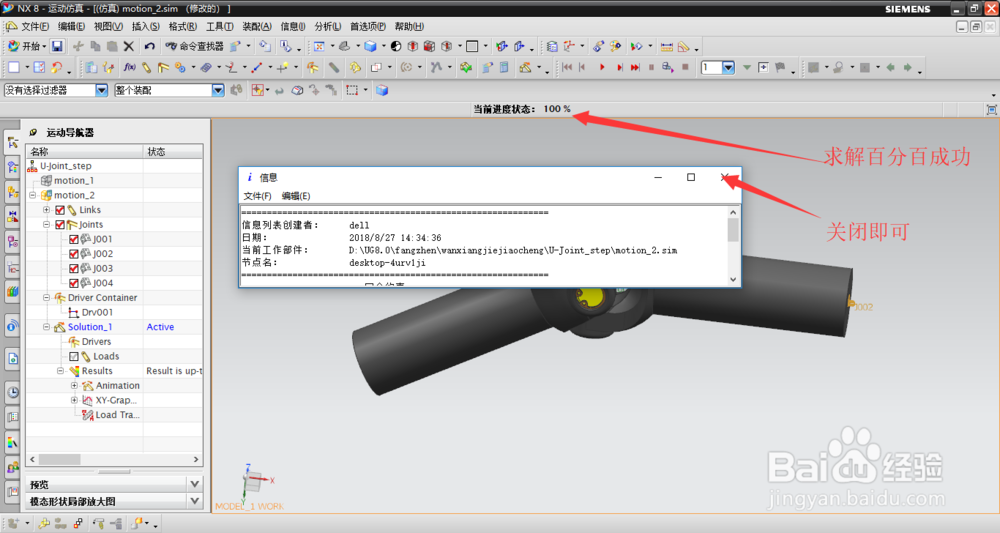The image size is (1000, 533).
Task: Click the Undo arrow icon
Action: (149, 47)
